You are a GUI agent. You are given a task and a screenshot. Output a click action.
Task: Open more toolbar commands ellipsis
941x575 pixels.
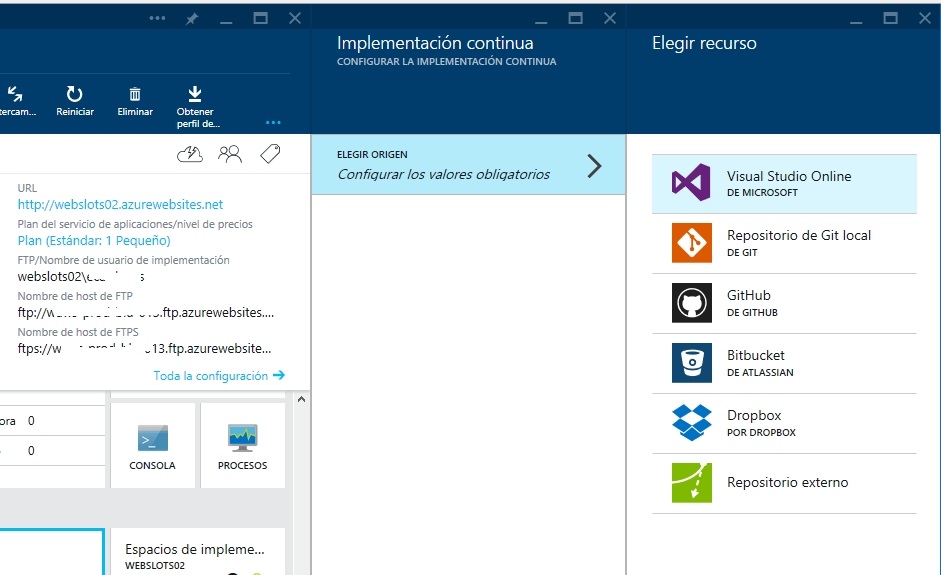point(273,123)
